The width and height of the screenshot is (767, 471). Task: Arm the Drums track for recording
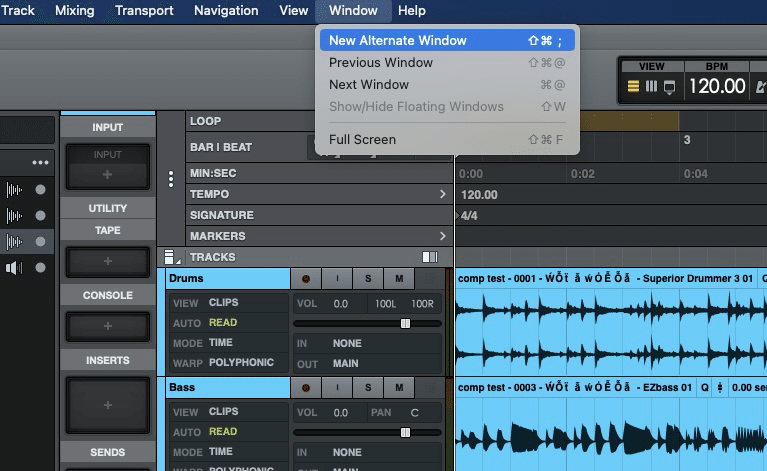[x=306, y=279]
